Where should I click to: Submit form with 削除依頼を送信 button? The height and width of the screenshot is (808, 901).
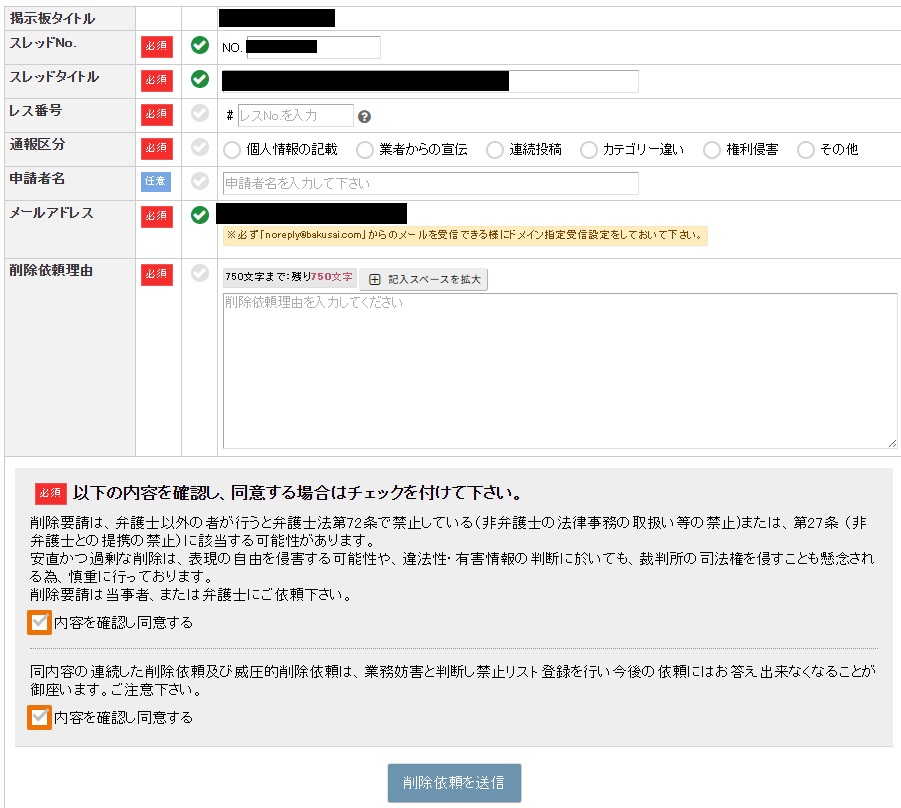[454, 783]
